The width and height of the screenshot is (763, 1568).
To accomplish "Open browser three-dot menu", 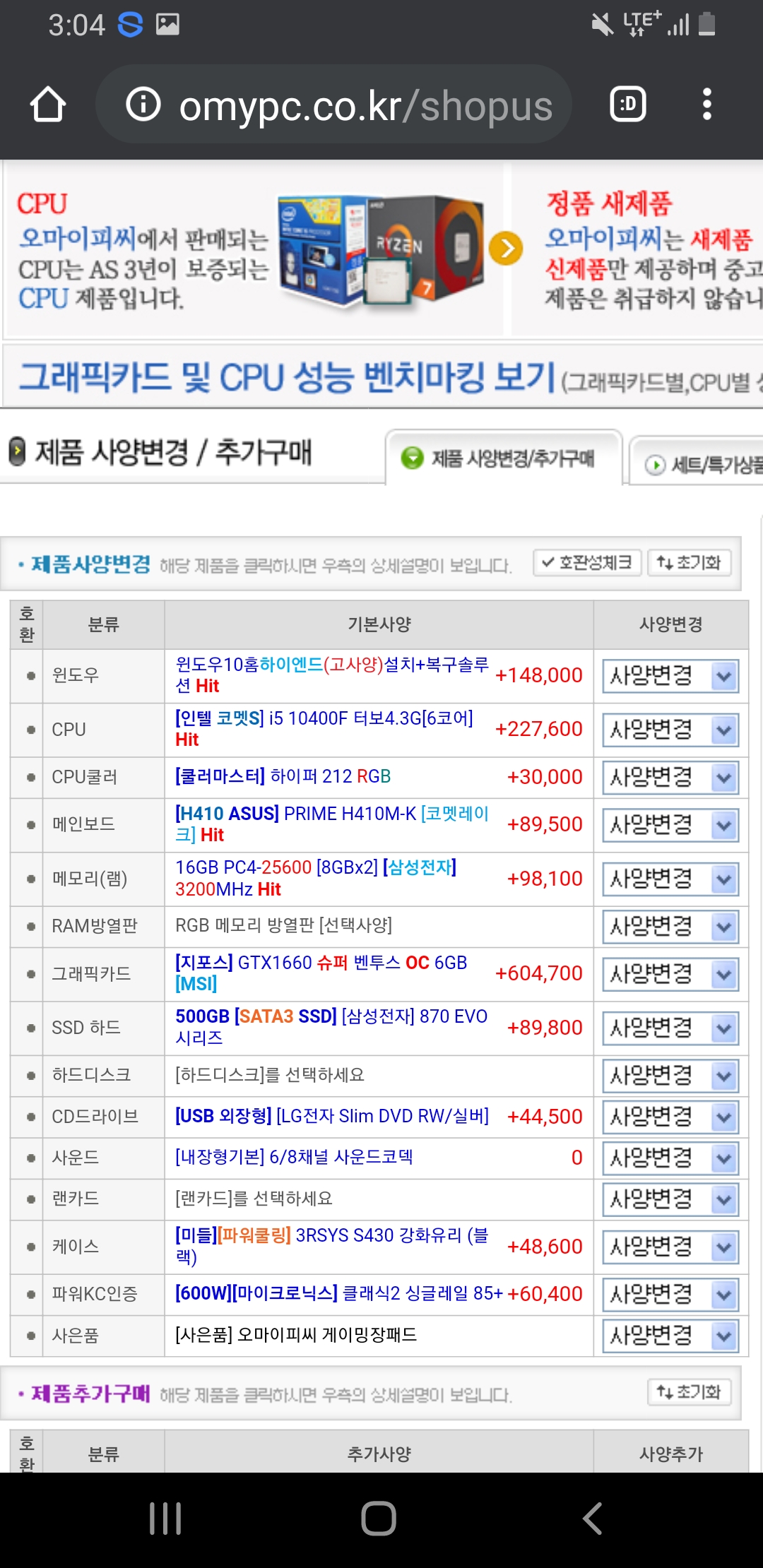I will click(x=706, y=105).
